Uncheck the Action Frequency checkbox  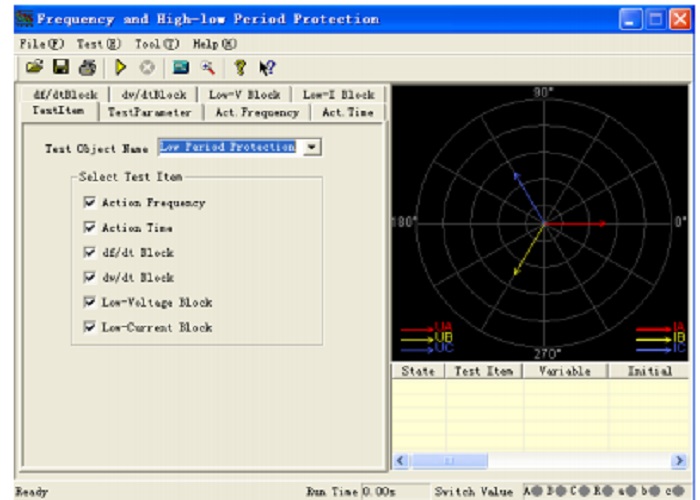(89, 202)
